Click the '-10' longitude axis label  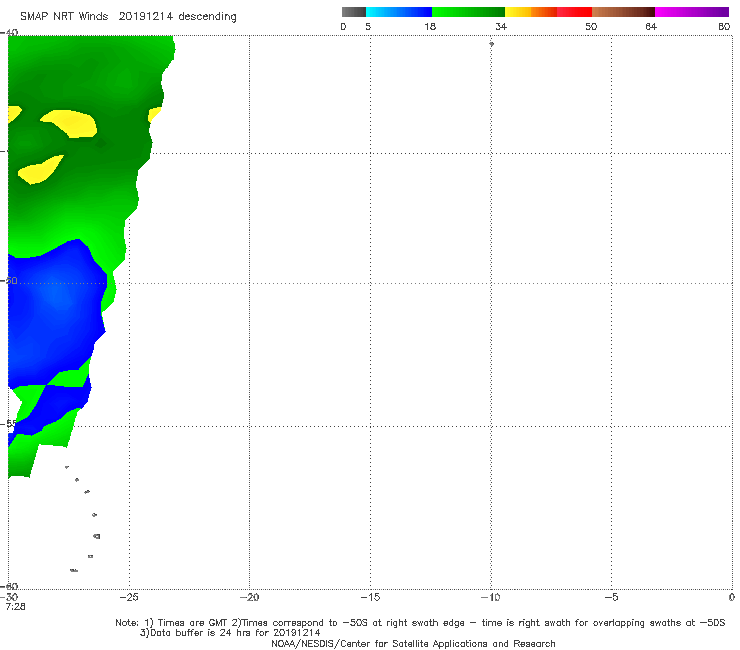click(490, 597)
